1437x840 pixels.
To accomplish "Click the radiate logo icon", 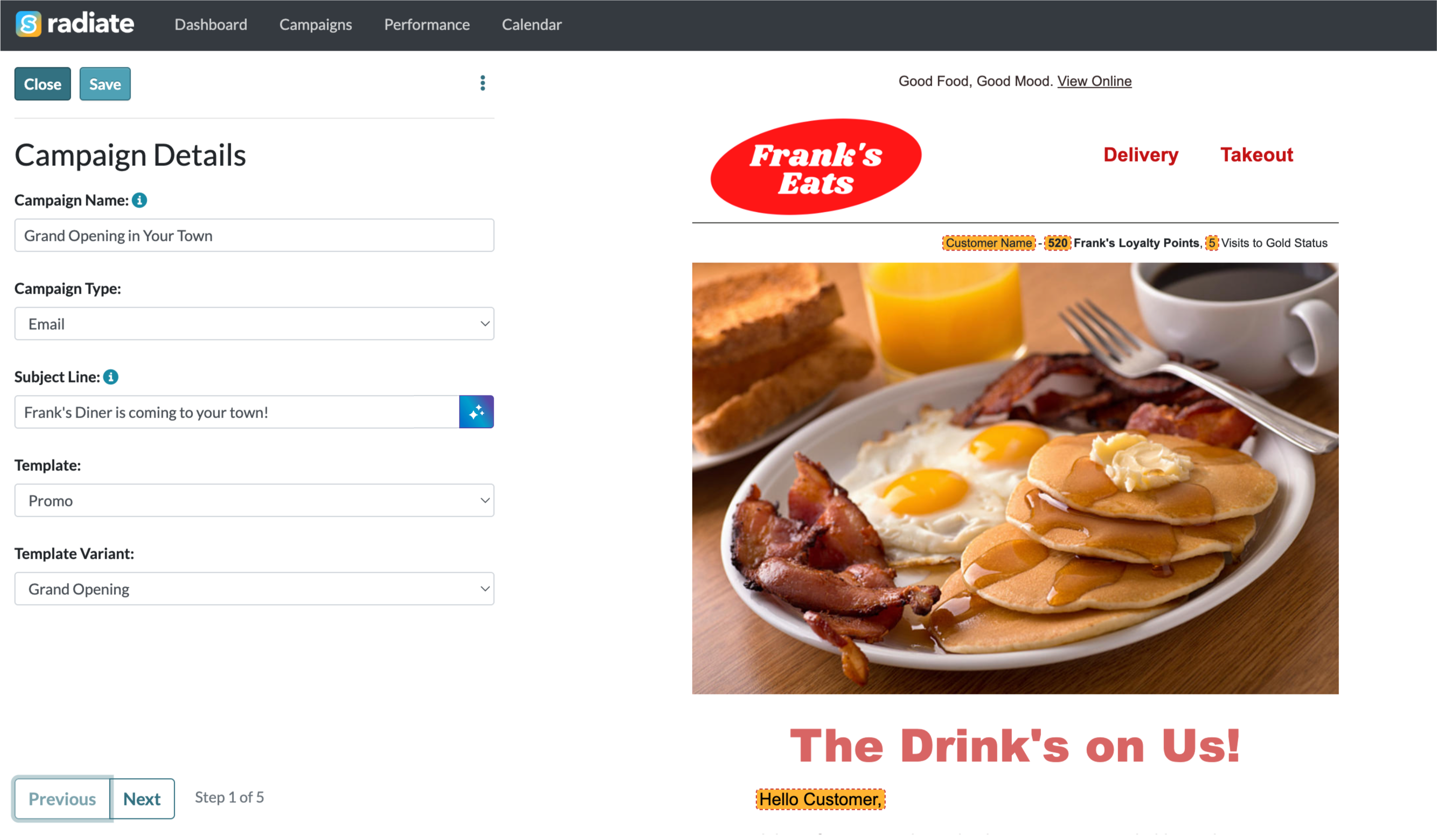I will [28, 24].
